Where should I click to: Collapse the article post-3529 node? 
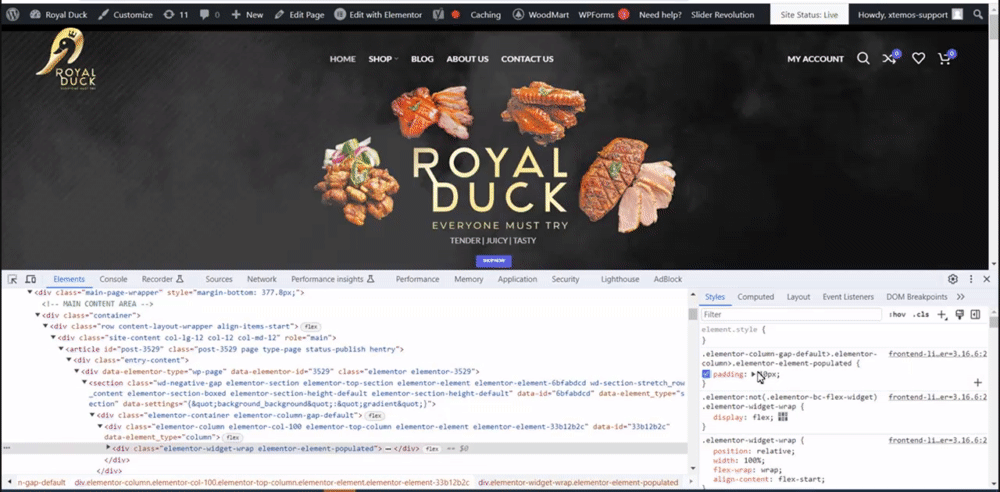tap(61, 349)
